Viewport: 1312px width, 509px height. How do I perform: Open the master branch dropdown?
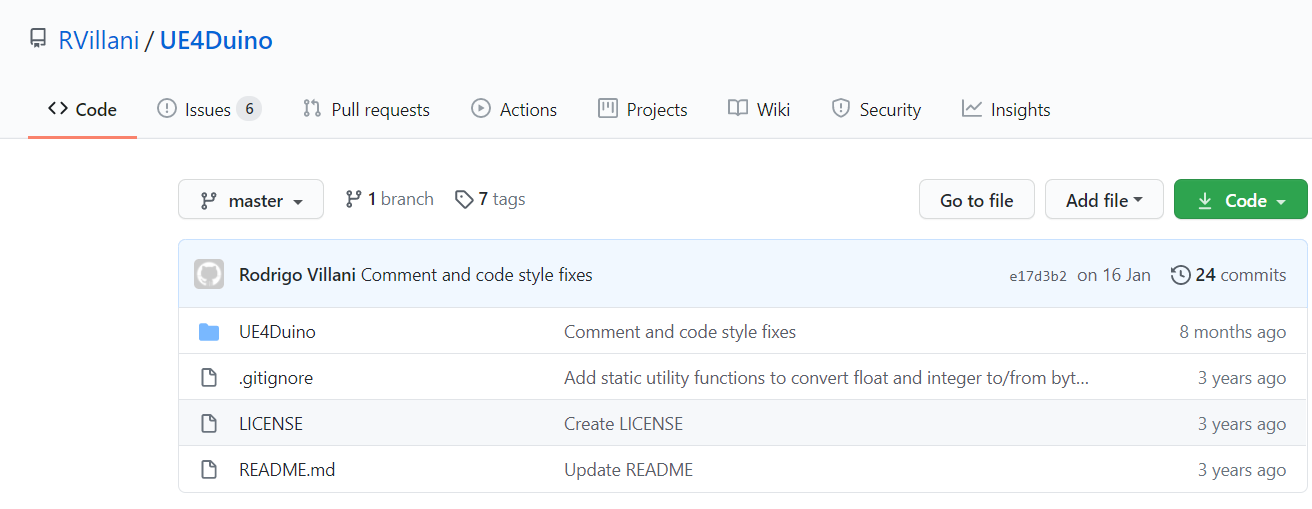coord(251,199)
